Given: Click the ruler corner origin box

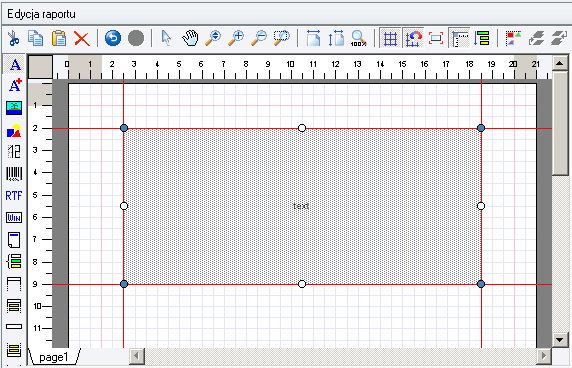Looking at the screenshot, I should (x=40, y=67).
